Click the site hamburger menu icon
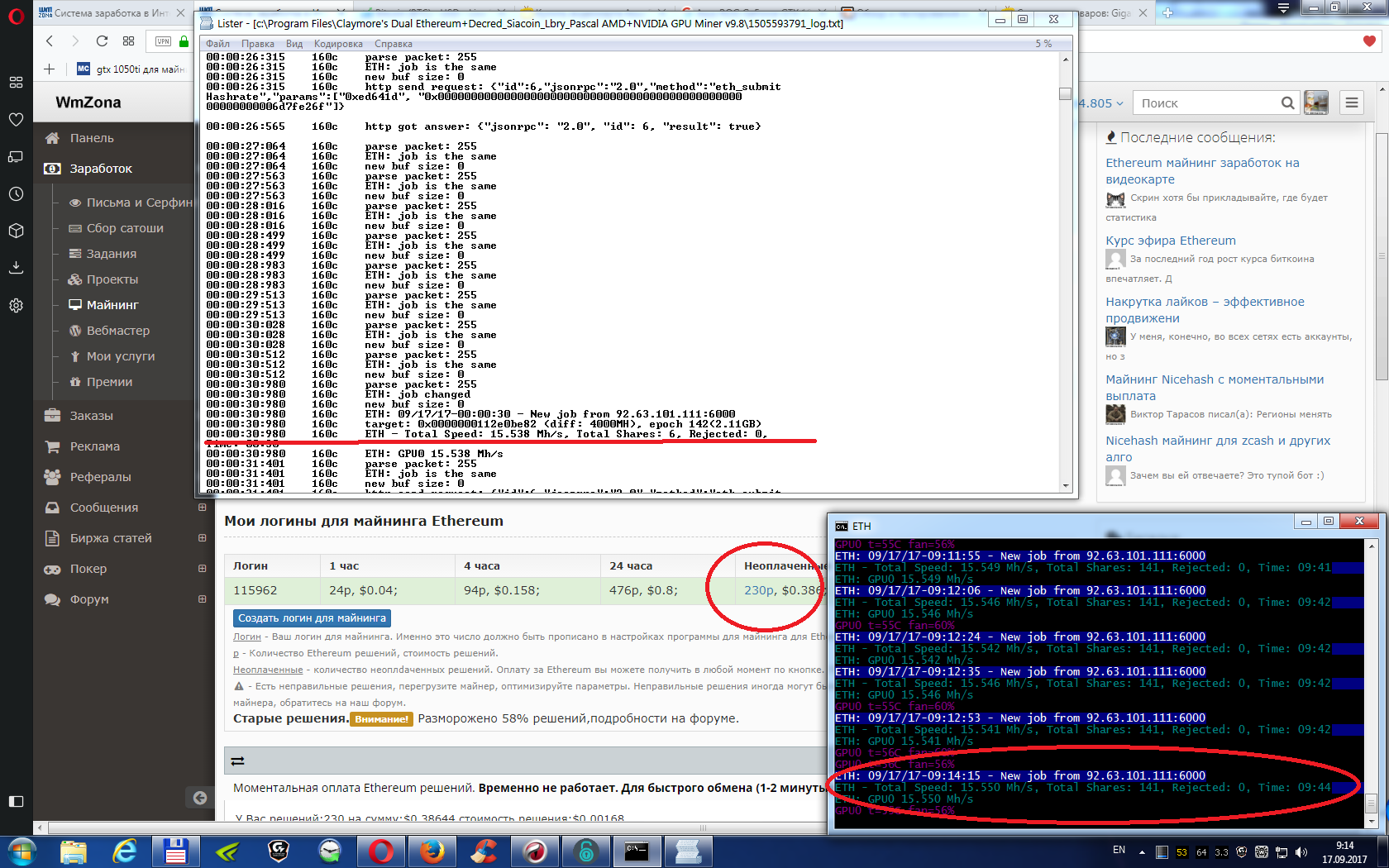The height and width of the screenshot is (868, 1389). [1352, 103]
